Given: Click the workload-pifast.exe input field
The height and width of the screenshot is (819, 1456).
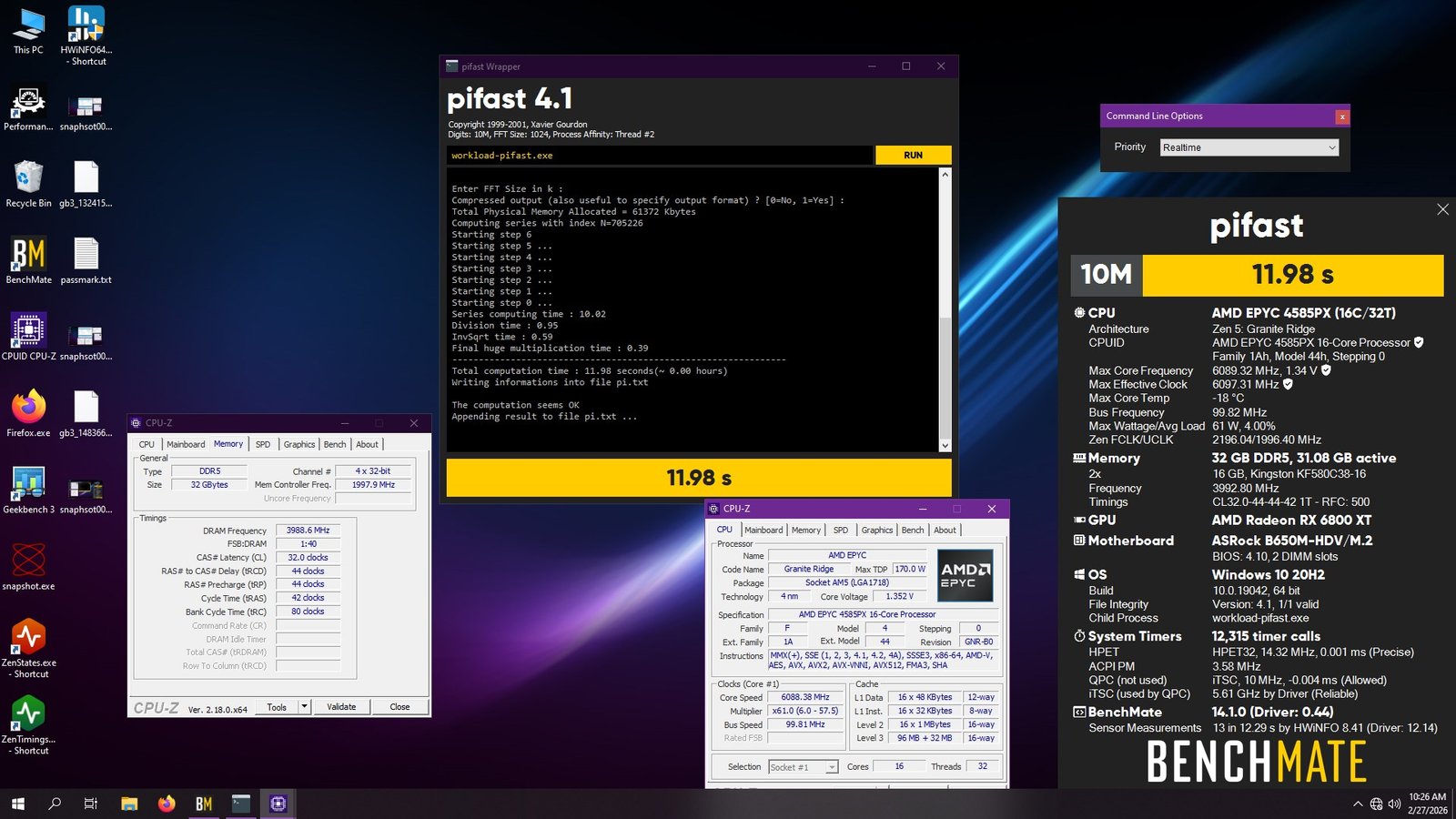Looking at the screenshot, I should coord(659,156).
